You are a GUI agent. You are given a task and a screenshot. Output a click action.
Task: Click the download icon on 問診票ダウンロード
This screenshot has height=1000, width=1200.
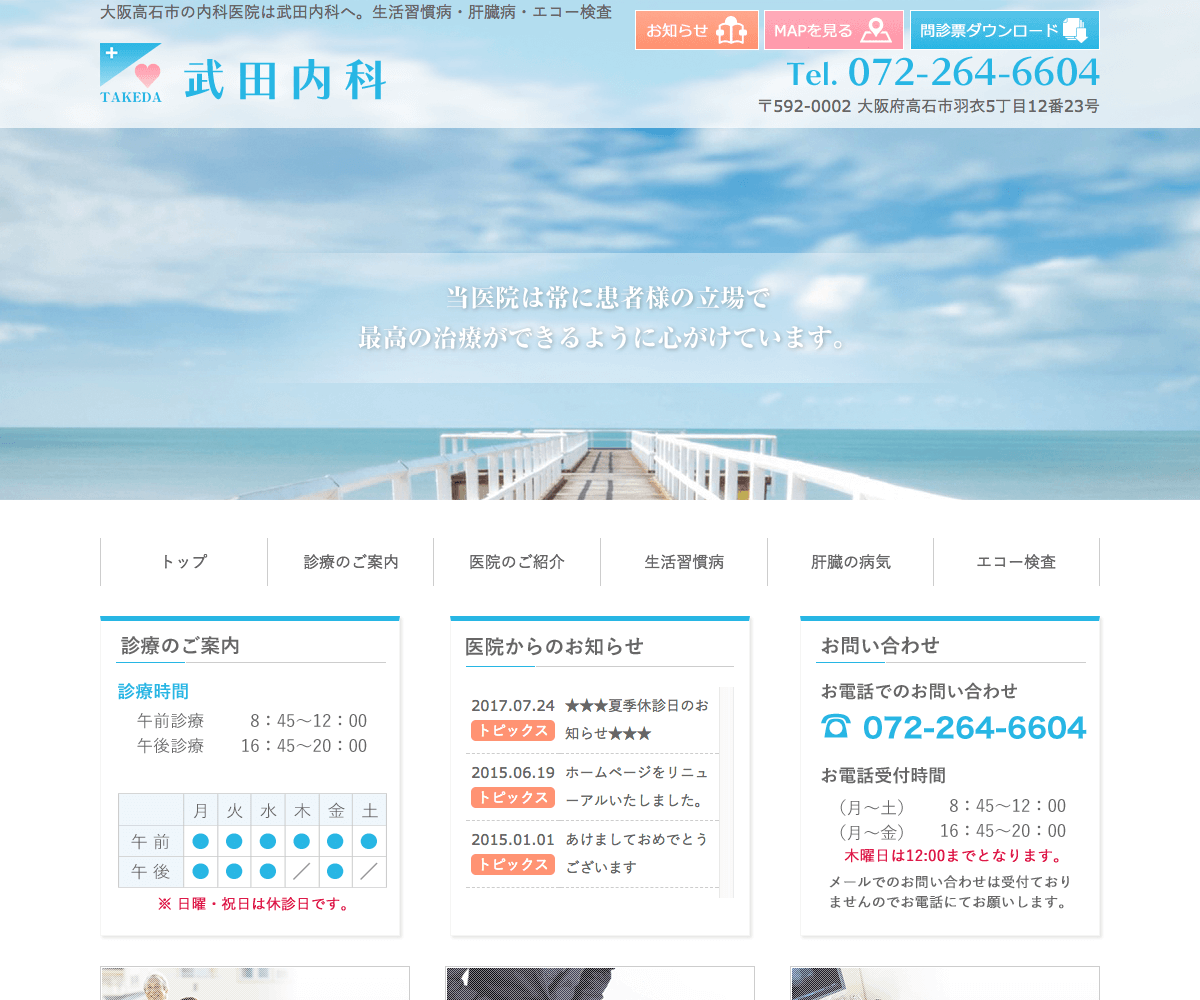coord(1075,31)
